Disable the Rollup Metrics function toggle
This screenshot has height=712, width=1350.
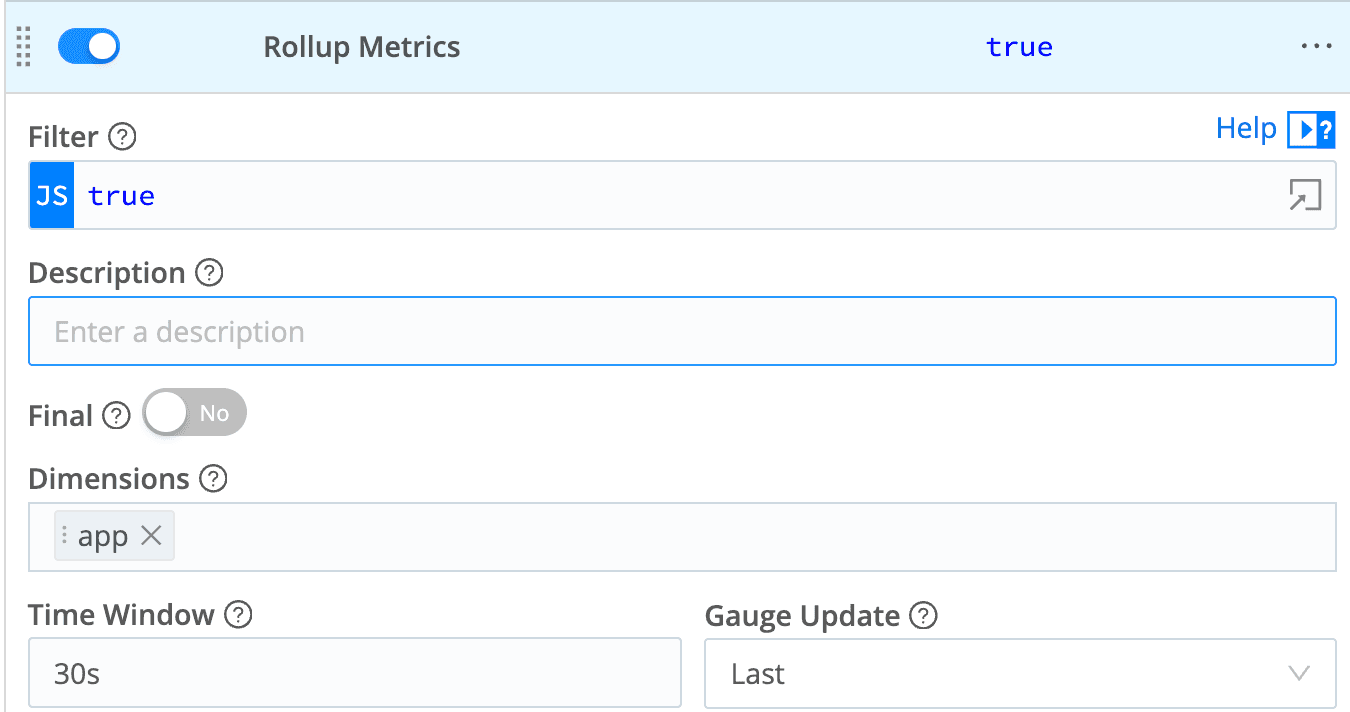pos(89,47)
